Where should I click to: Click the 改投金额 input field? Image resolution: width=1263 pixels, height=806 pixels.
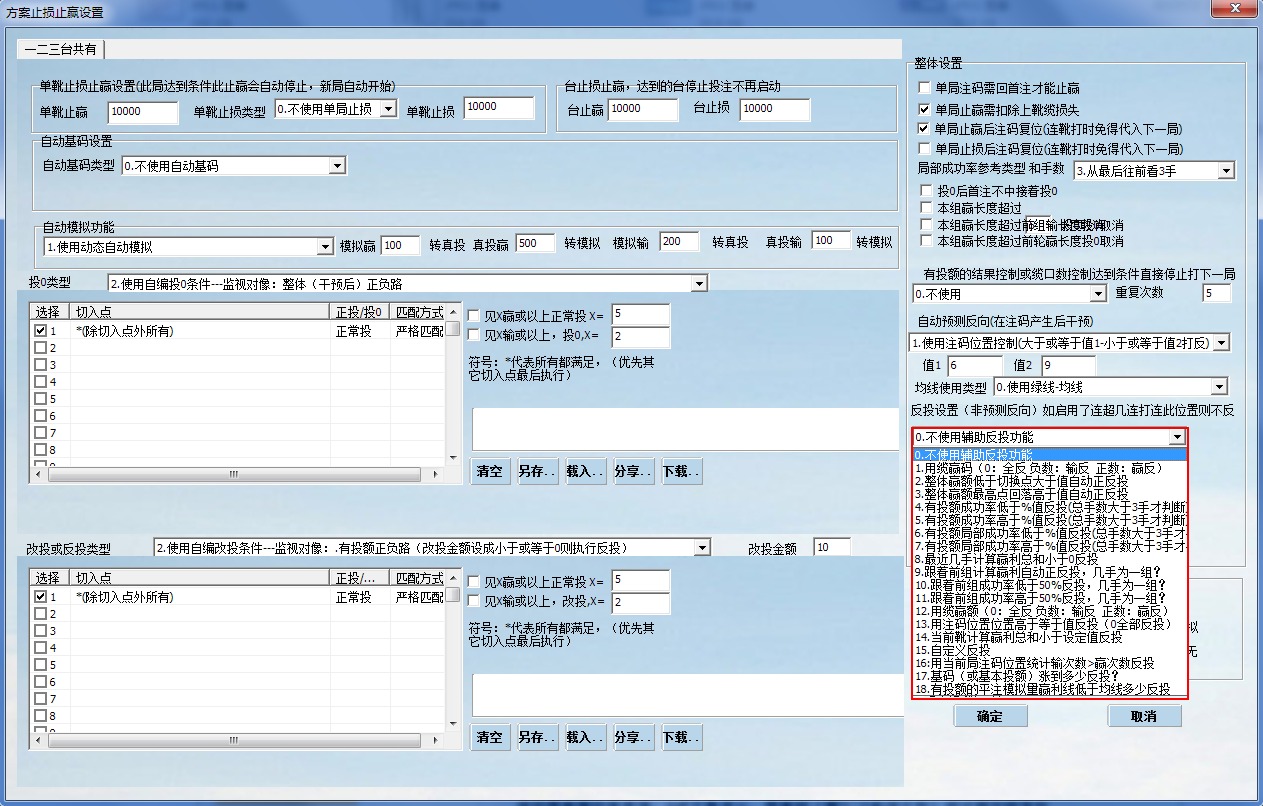pos(837,547)
